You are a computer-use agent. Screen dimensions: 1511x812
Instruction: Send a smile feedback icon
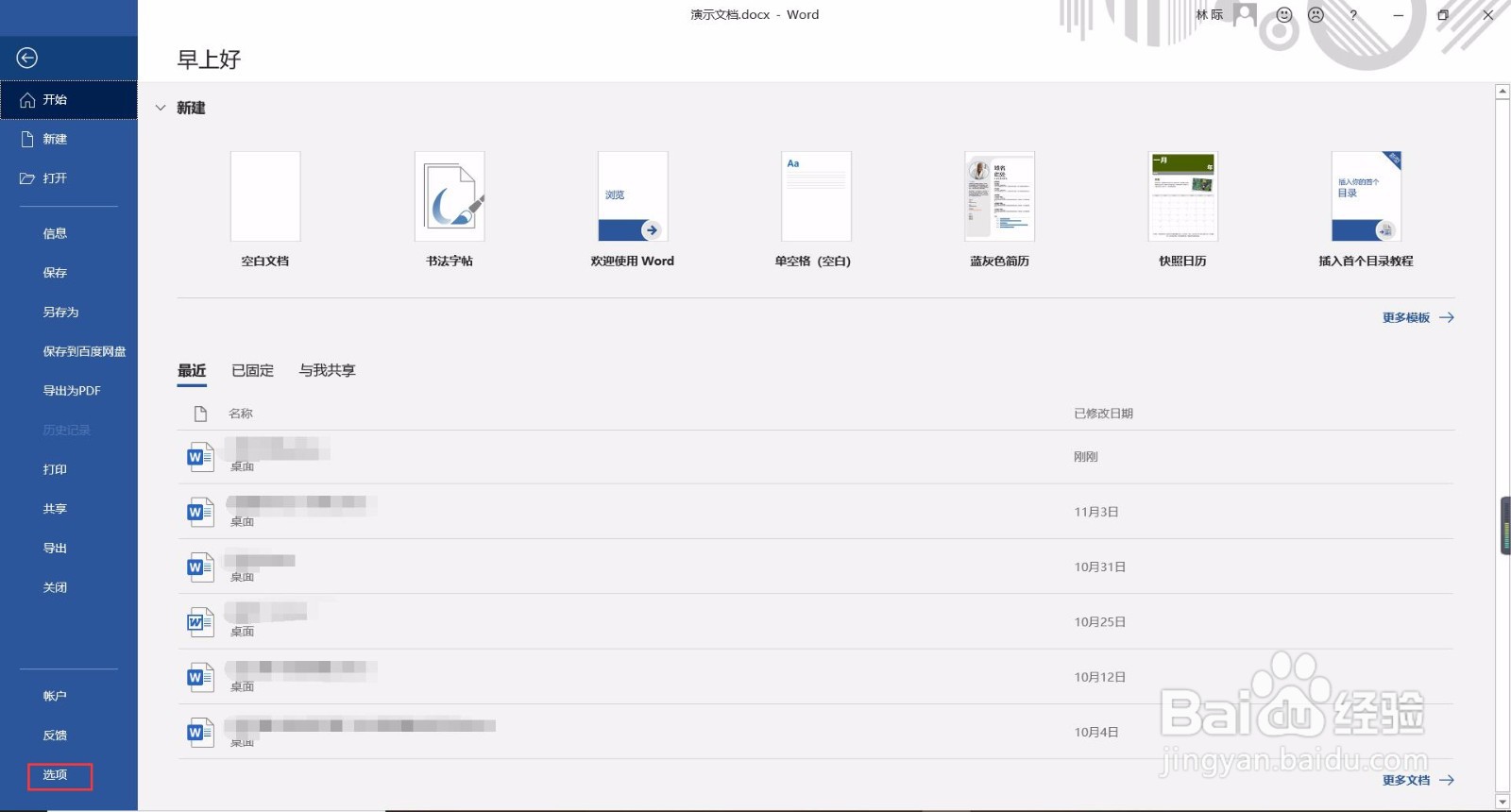coord(1283,15)
